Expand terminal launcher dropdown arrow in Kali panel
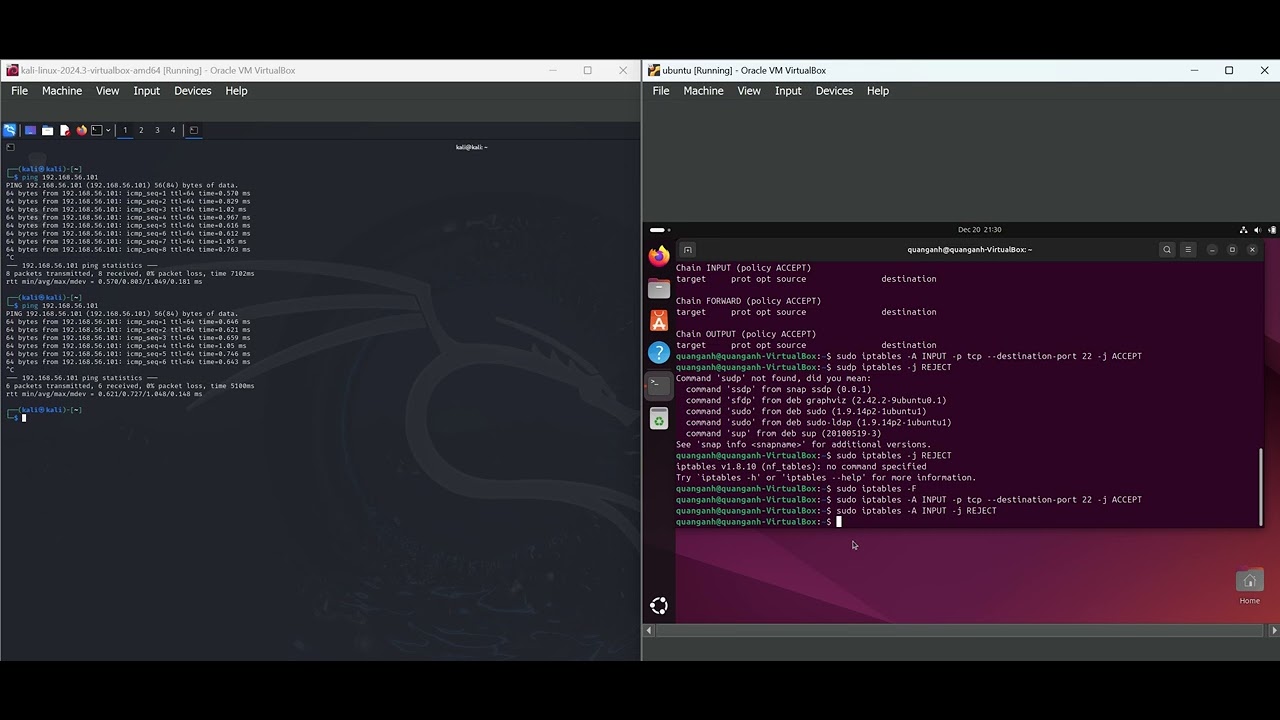The width and height of the screenshot is (1280, 720). tap(108, 130)
